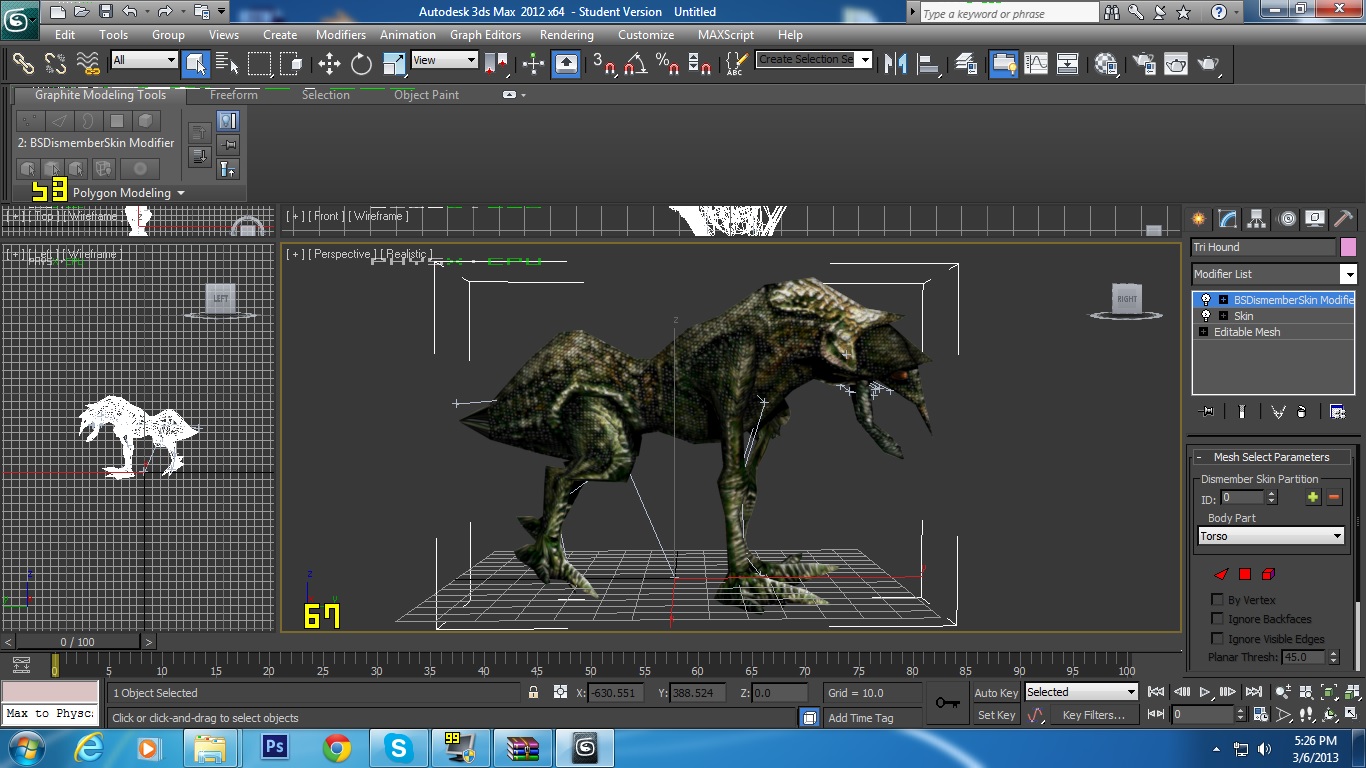This screenshot has width=1366, height=768.
Task: Click the pink object color swatch
Action: coord(1349,247)
